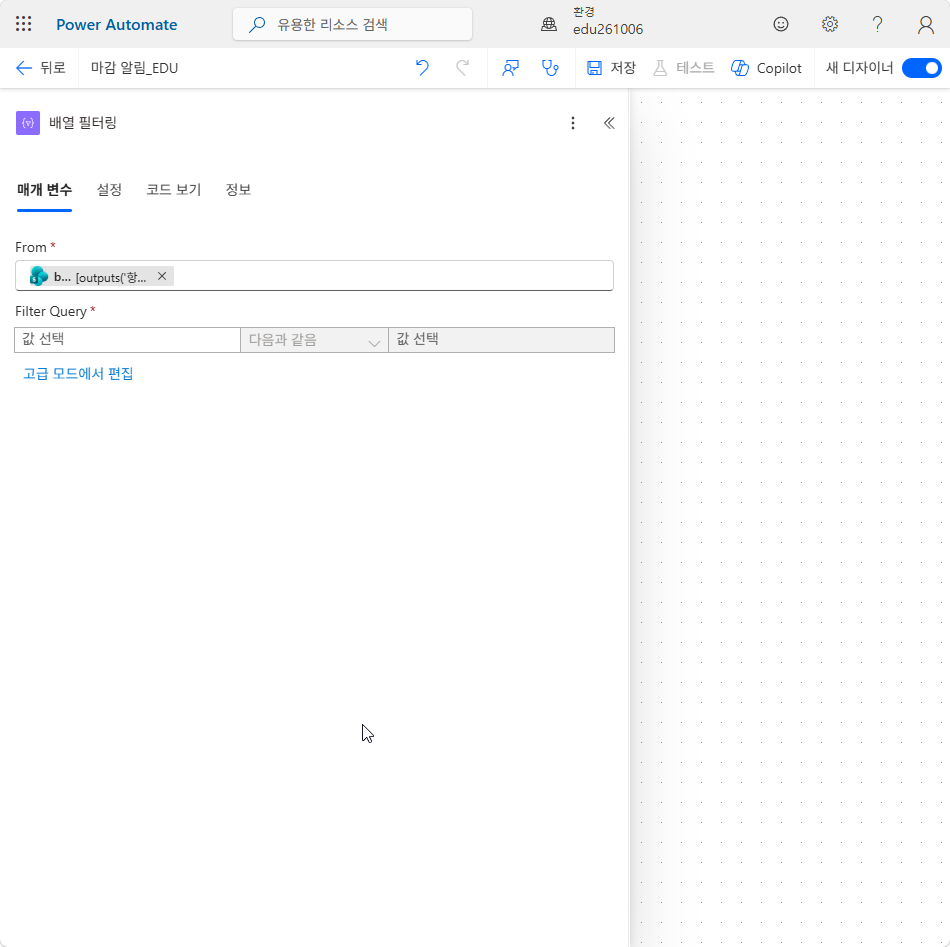The width and height of the screenshot is (950, 947).
Task: Open the action's more options menu
Action: pyautogui.click(x=573, y=123)
